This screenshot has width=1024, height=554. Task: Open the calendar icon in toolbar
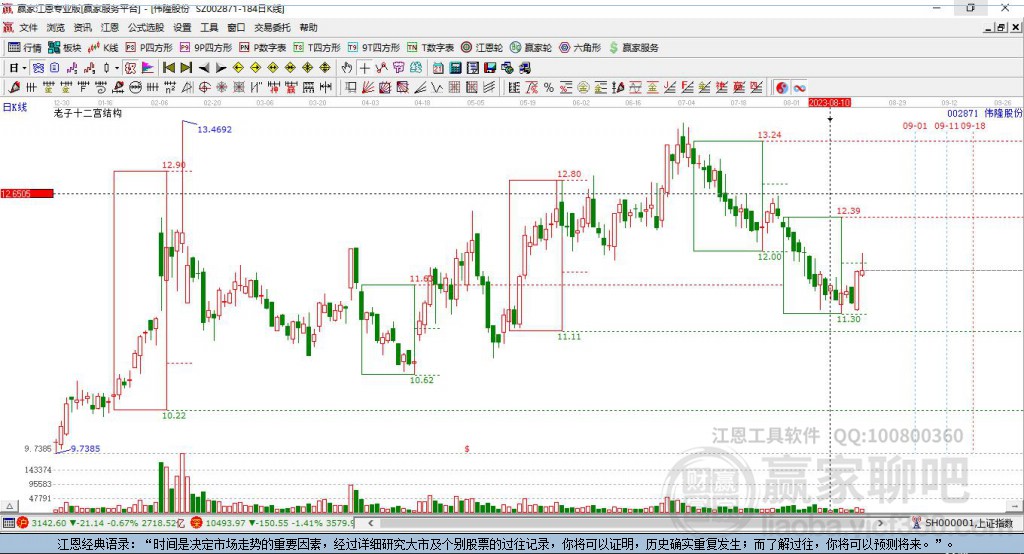tap(438, 68)
